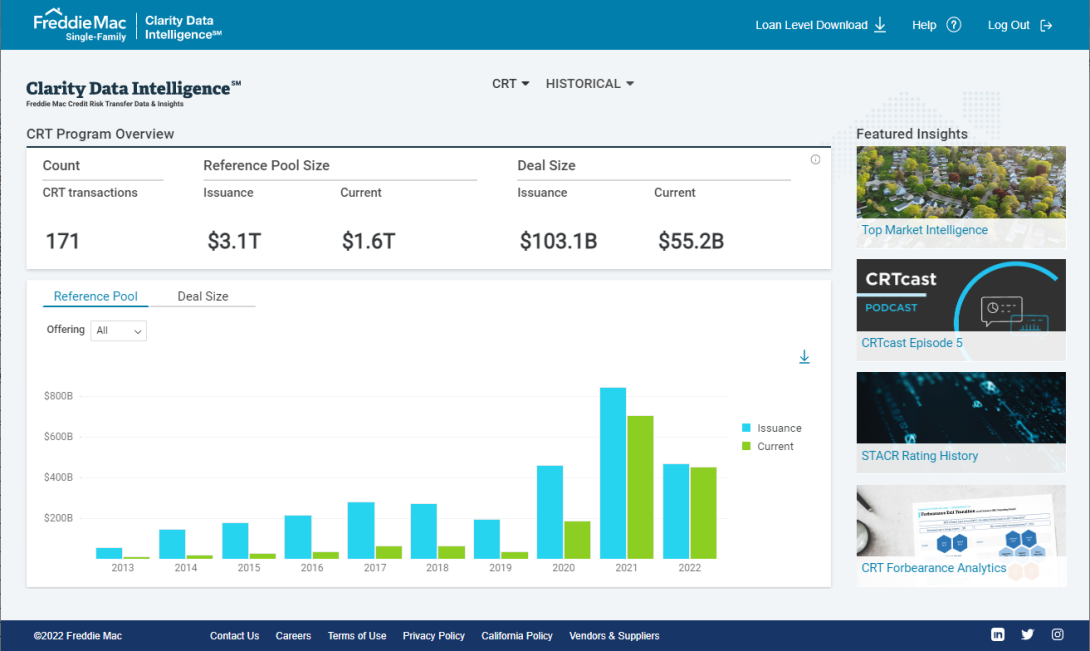The width and height of the screenshot is (1090, 651).
Task: Click the Log Out link
Action: 1009,25
